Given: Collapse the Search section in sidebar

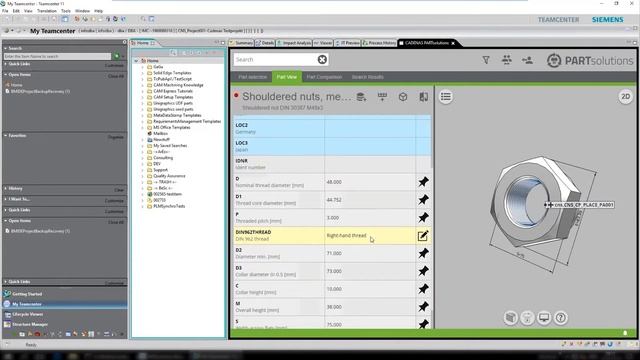Looking at the screenshot, I should pos(5,48).
